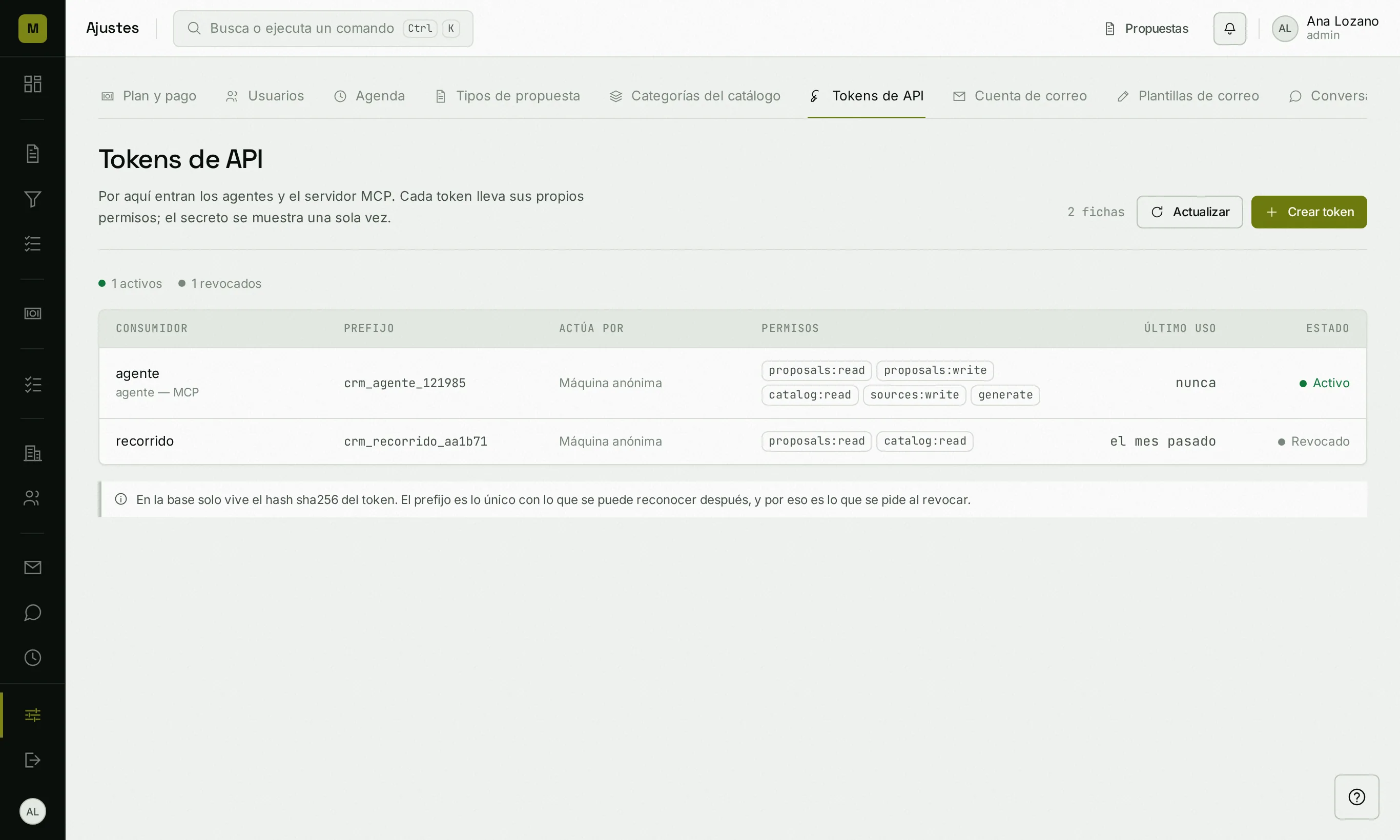Open the chat bubble icon in the sidebar

point(32,613)
